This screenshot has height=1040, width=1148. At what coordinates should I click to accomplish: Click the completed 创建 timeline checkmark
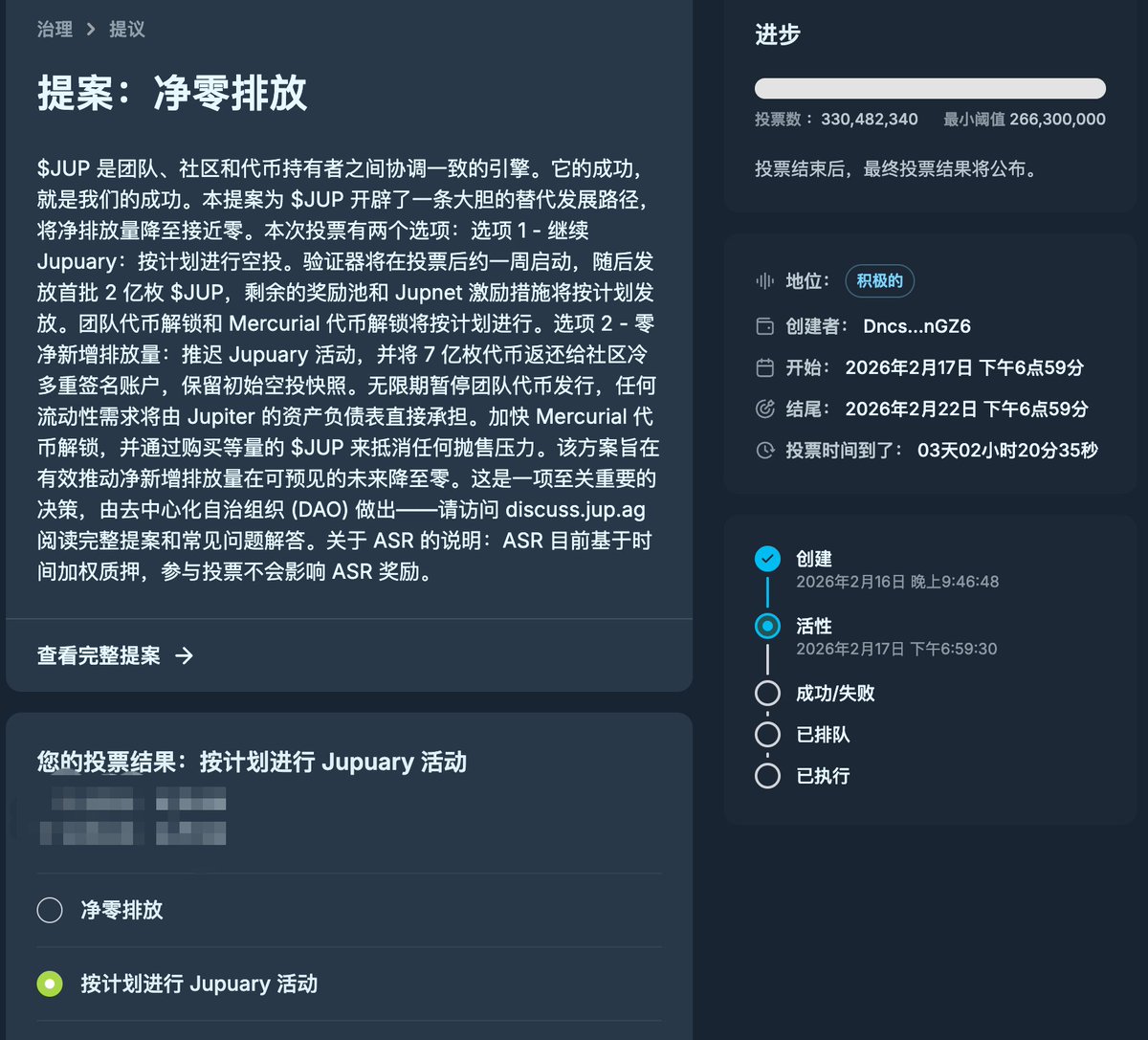point(767,559)
